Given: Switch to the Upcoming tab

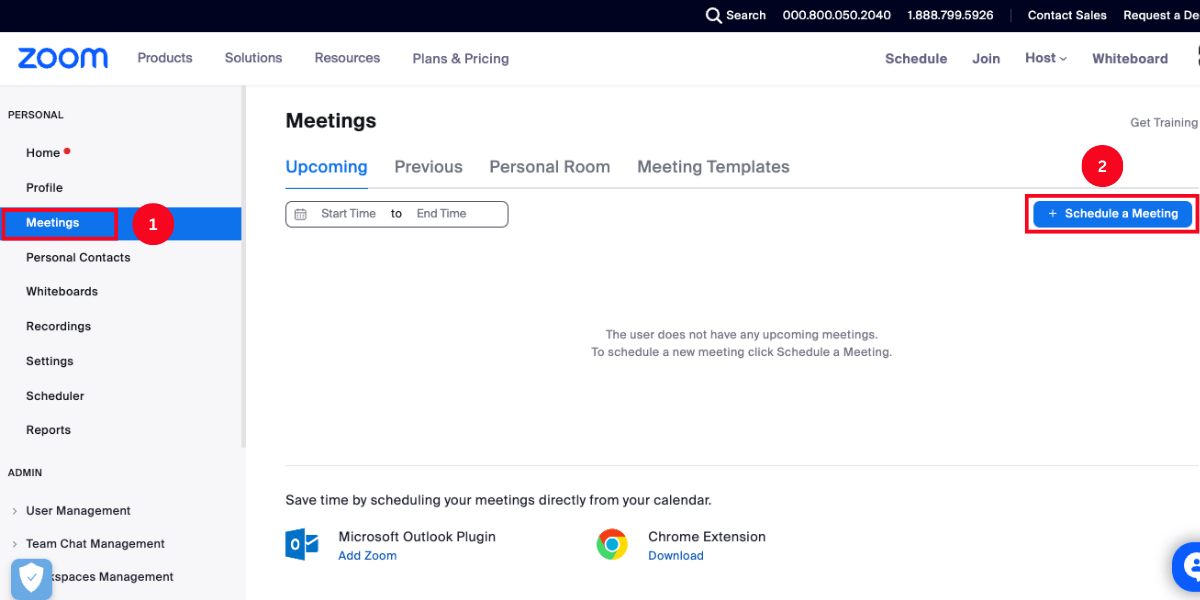Looking at the screenshot, I should [327, 167].
